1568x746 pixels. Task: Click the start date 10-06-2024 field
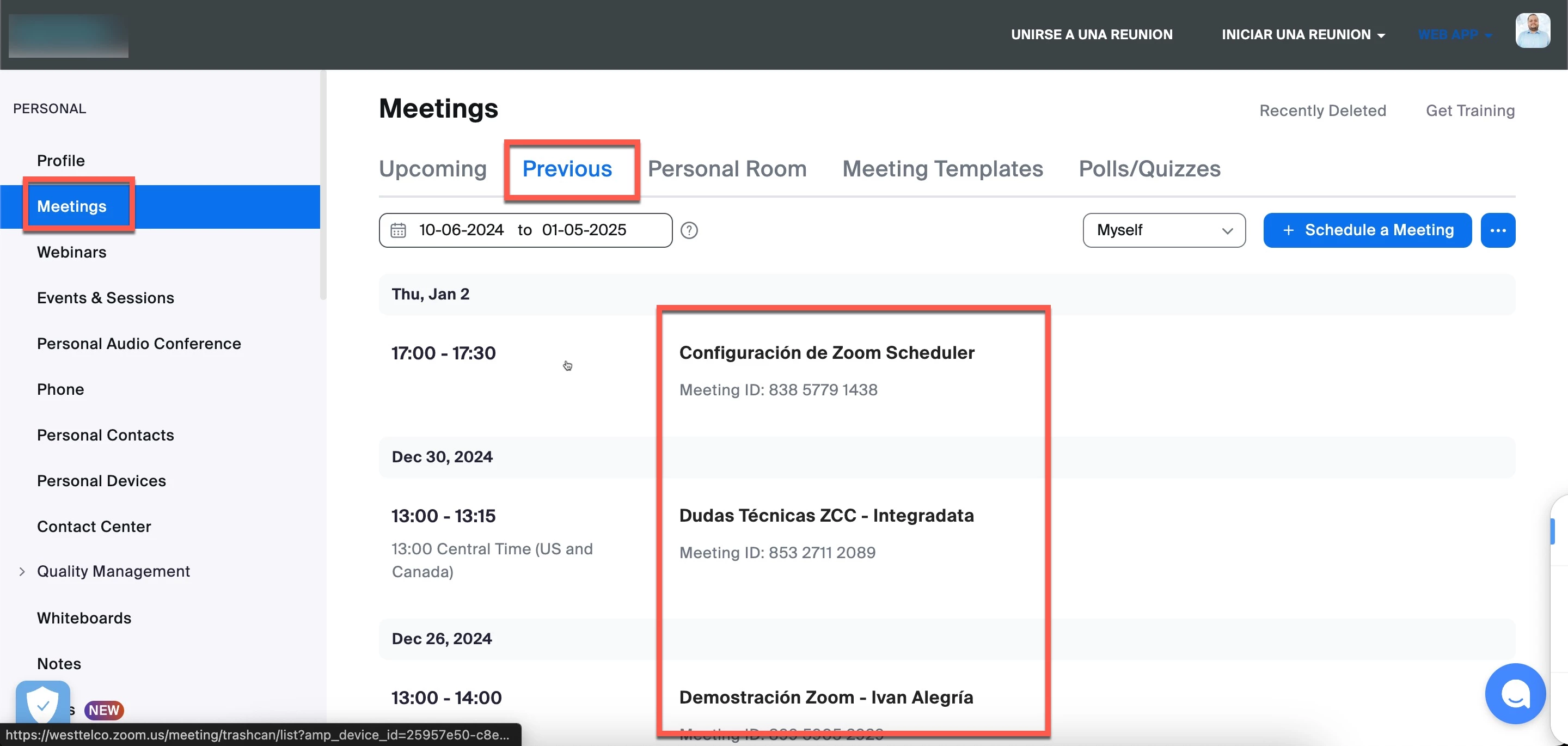click(x=461, y=230)
